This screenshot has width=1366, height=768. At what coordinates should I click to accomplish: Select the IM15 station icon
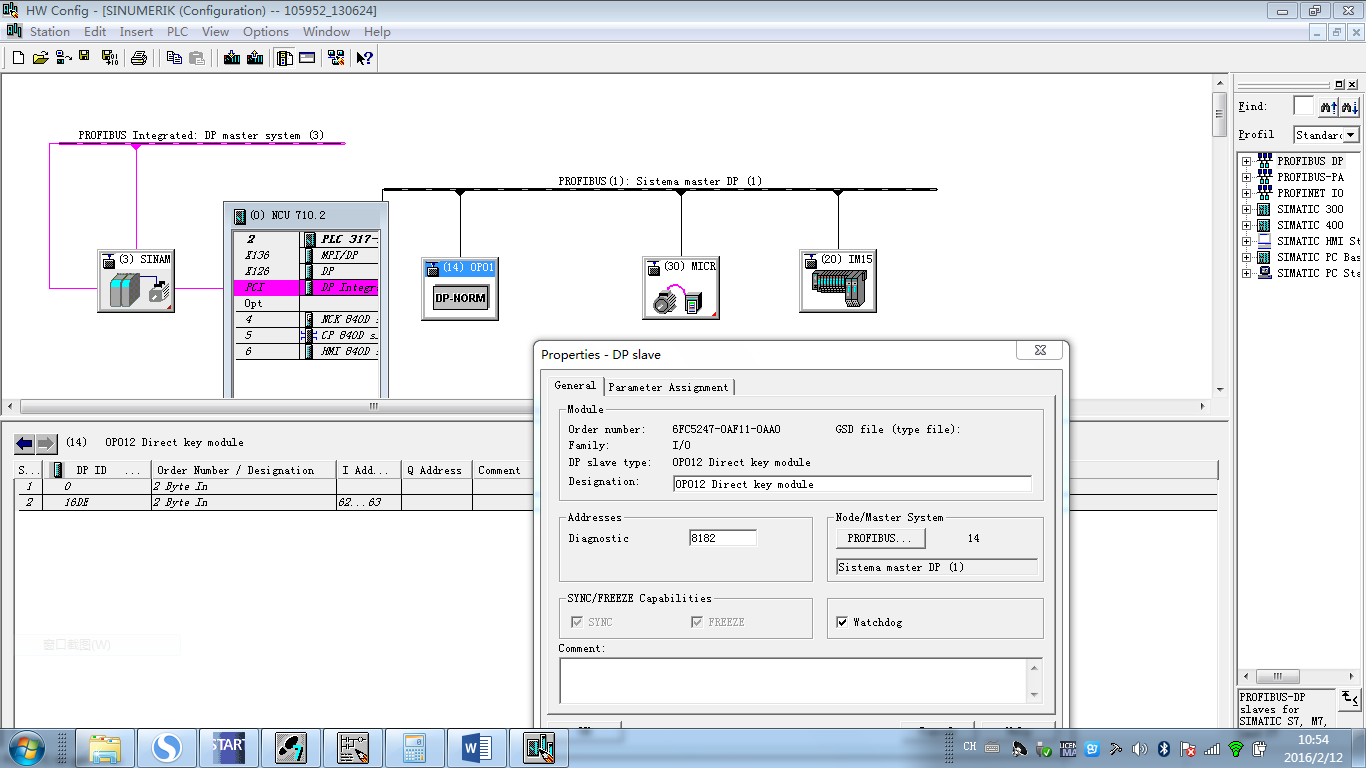838,281
